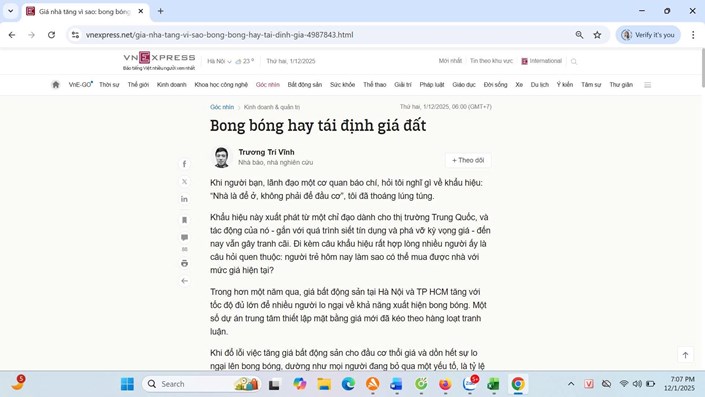Open Khoa học công nghệ section

tap(221, 85)
